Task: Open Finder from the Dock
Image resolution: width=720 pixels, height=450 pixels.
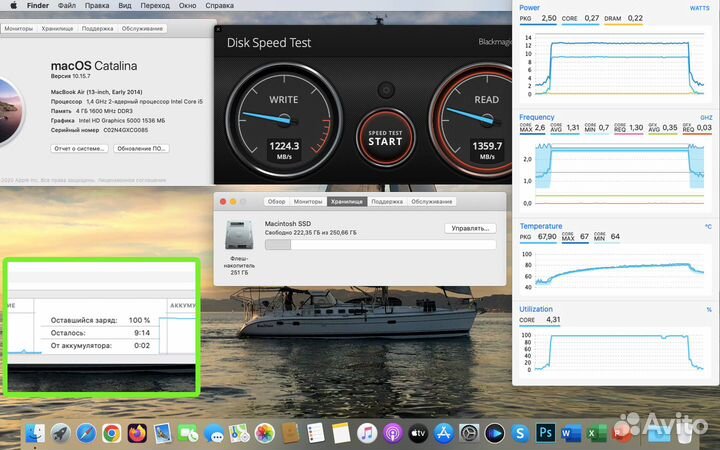Action: click(x=35, y=433)
